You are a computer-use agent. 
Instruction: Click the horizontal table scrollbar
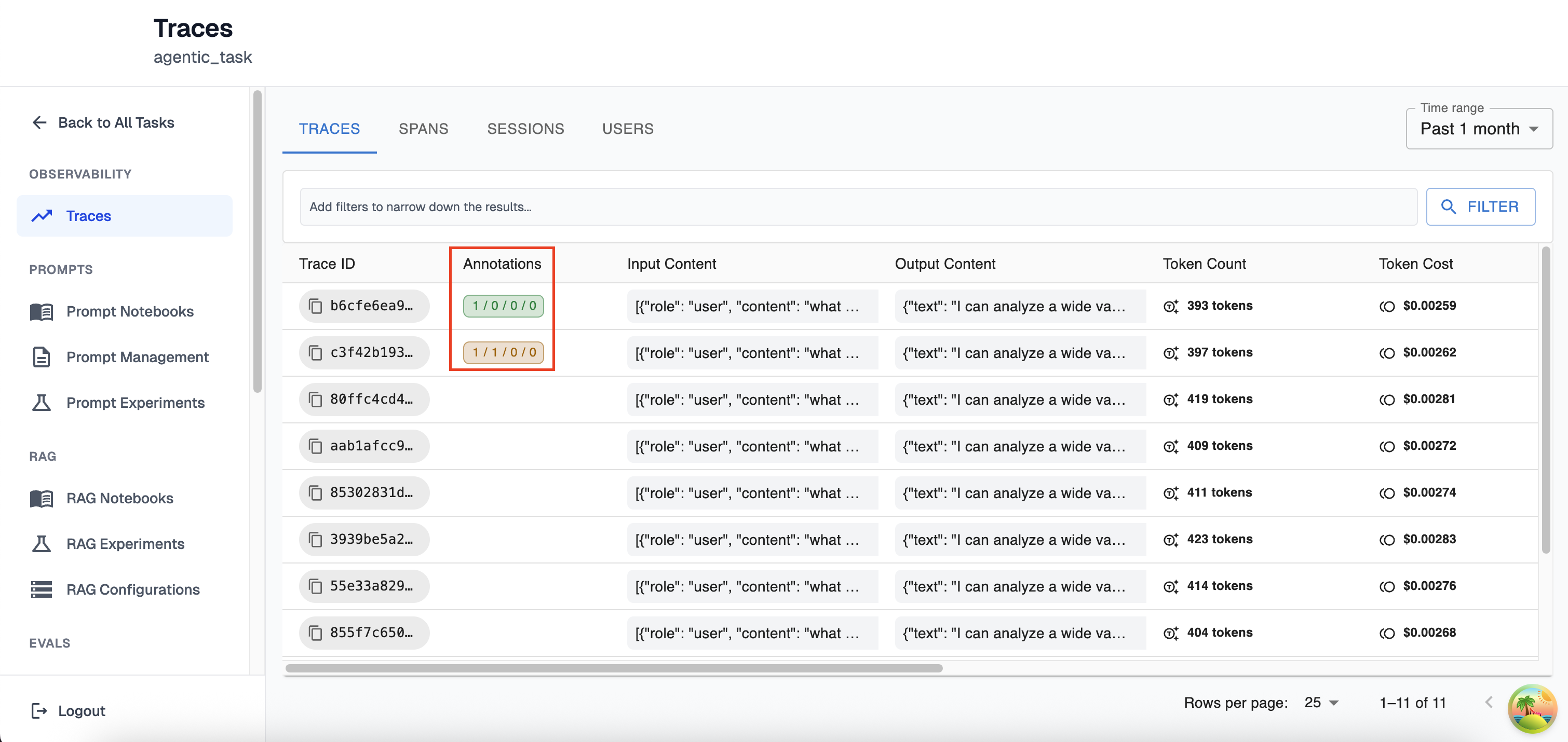point(614,668)
